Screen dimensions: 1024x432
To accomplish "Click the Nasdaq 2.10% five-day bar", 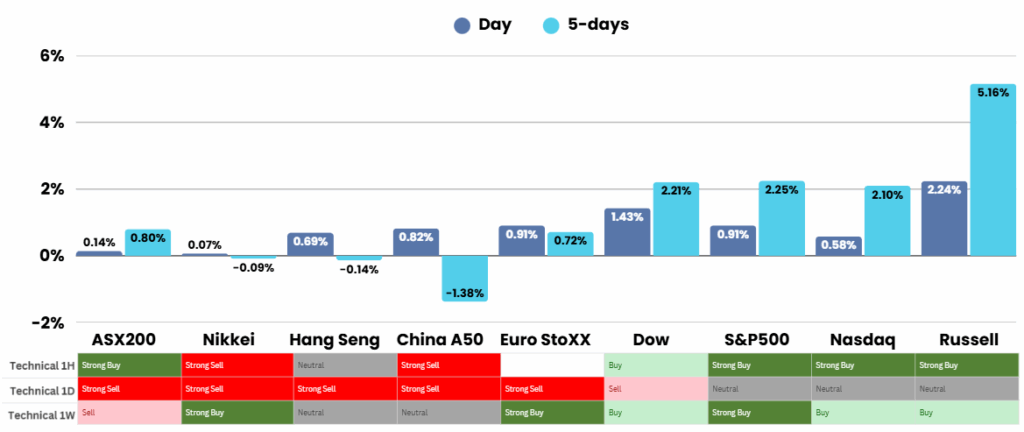I will coord(887,221).
